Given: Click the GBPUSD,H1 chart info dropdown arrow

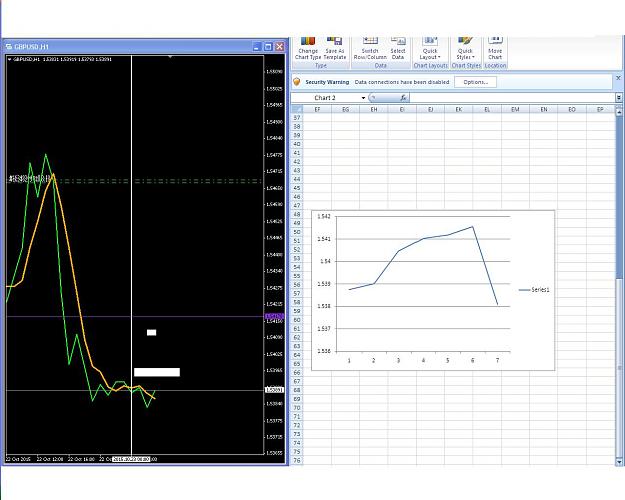Looking at the screenshot, I should pos(10,59).
